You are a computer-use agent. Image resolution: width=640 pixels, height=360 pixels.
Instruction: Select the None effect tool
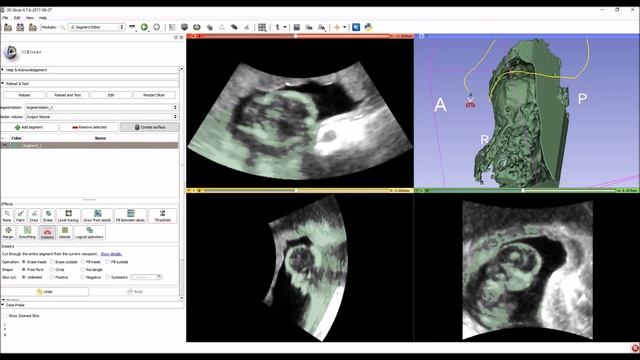7,216
